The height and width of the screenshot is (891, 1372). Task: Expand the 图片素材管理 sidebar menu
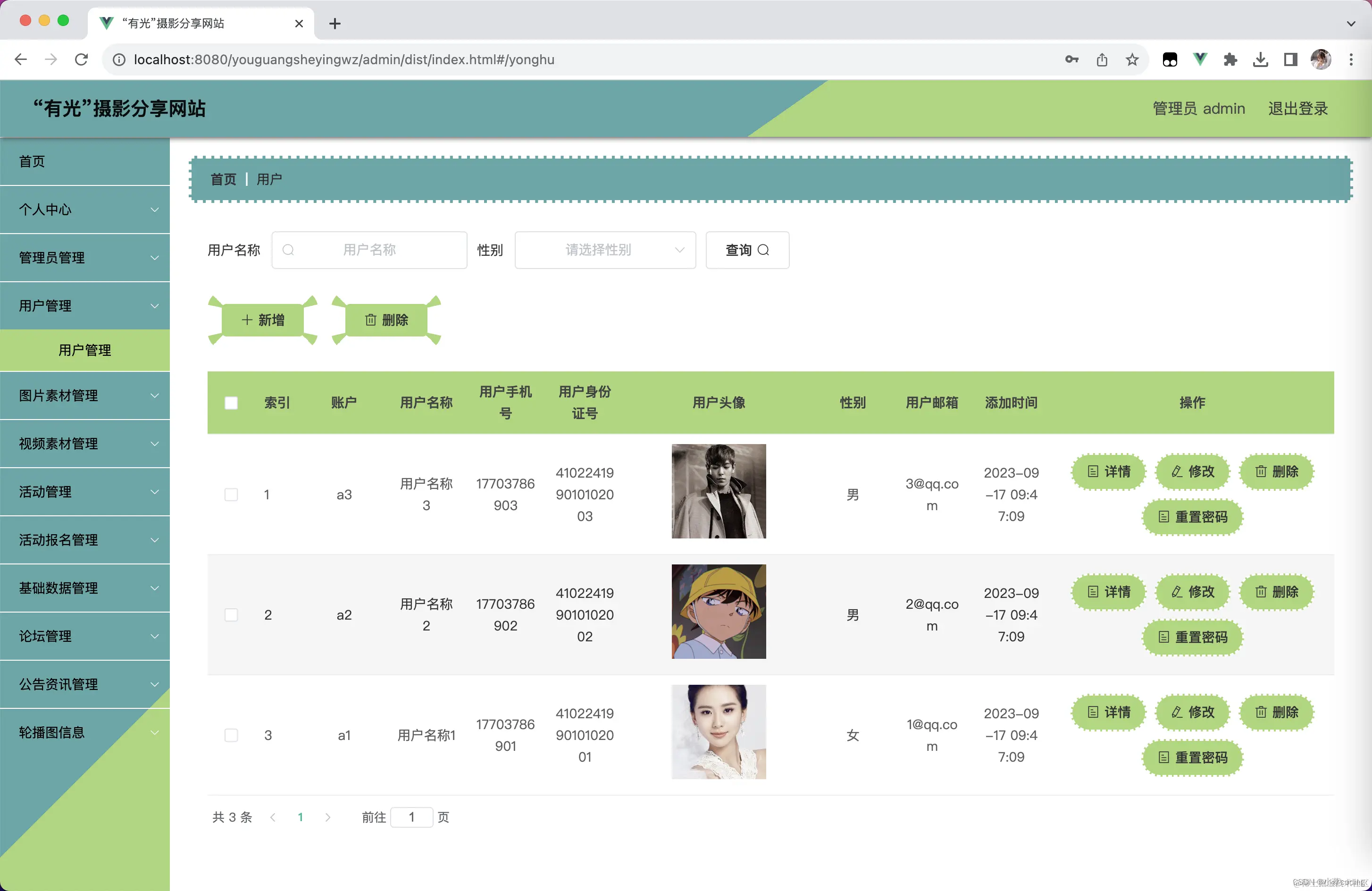(x=85, y=395)
